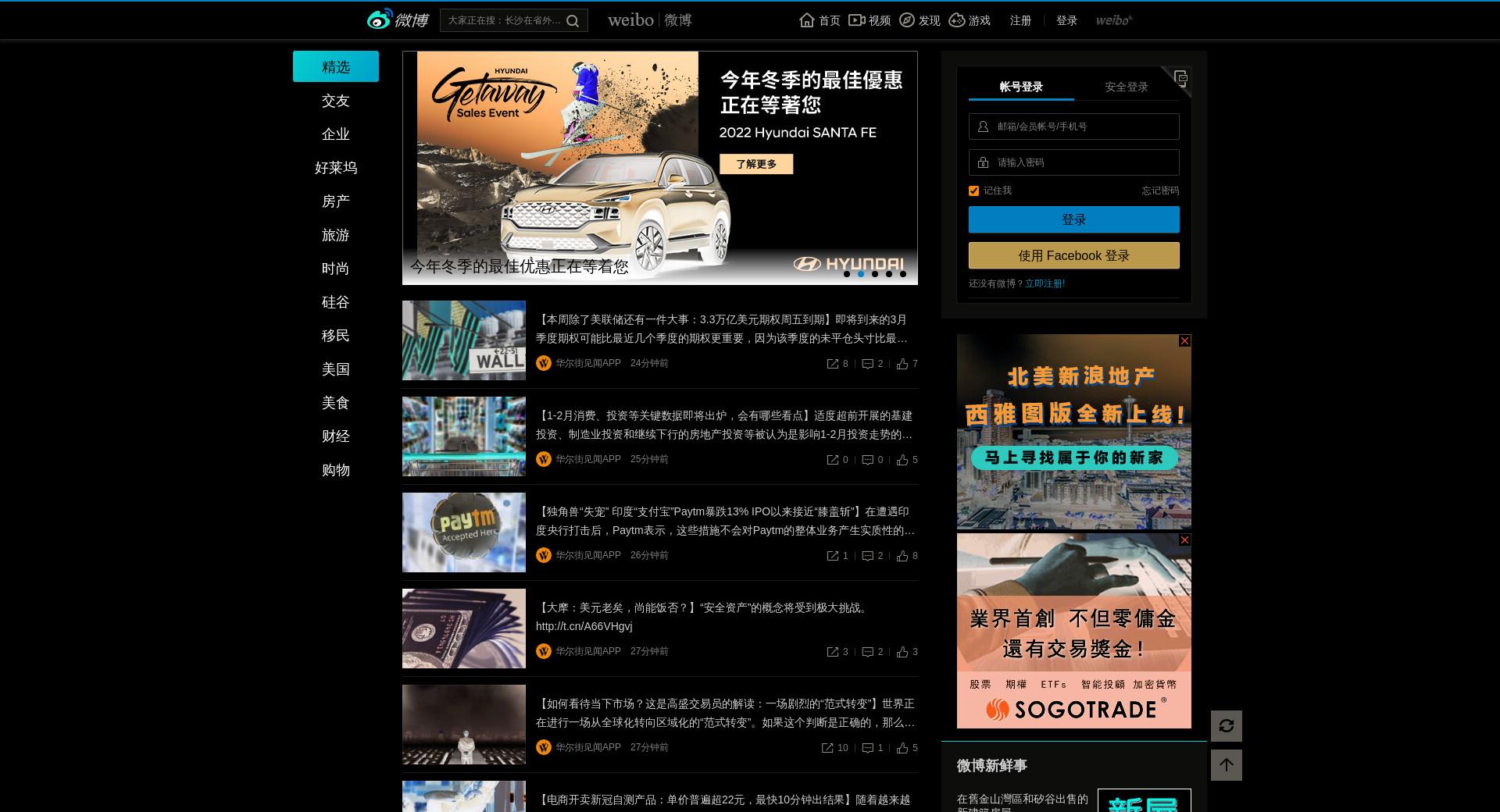Switch to 安全登录 tab

(x=1127, y=87)
